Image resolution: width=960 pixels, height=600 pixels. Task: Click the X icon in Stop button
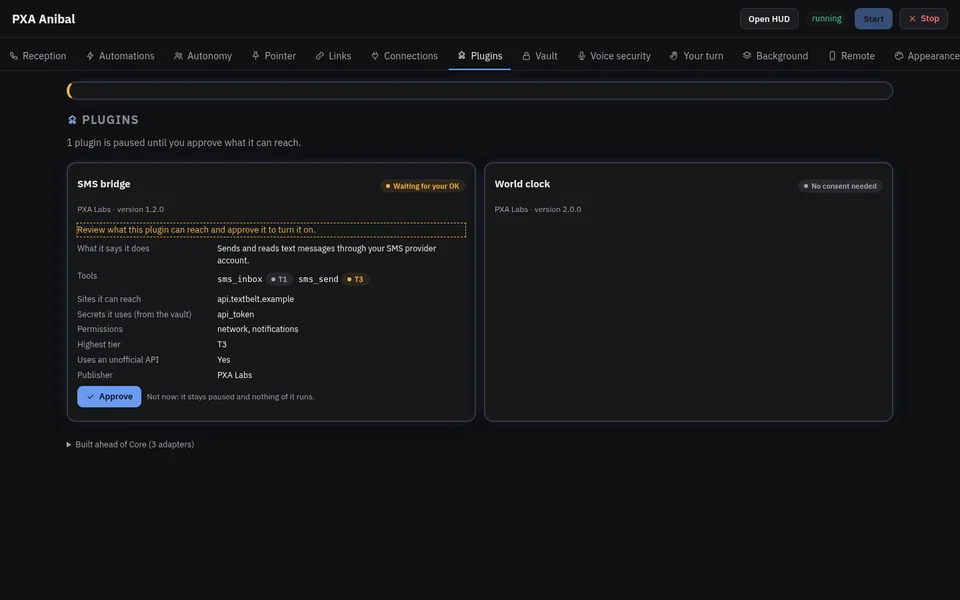(912, 19)
